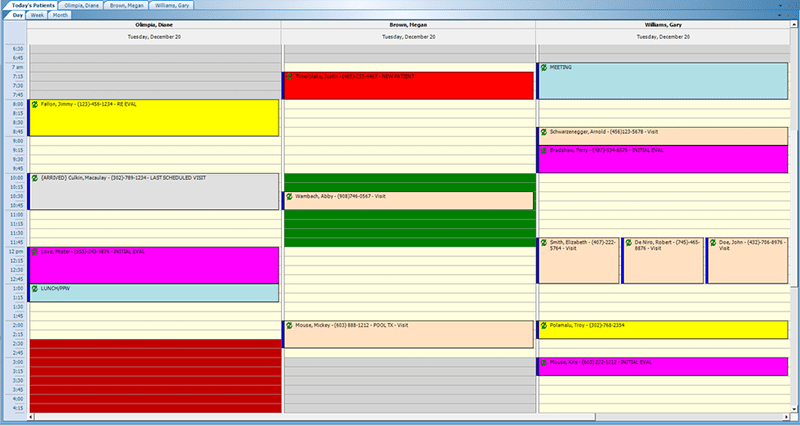Select the Wambach, Abby Visit appointment text
Viewport: 800px width, 426px height.
(340, 196)
